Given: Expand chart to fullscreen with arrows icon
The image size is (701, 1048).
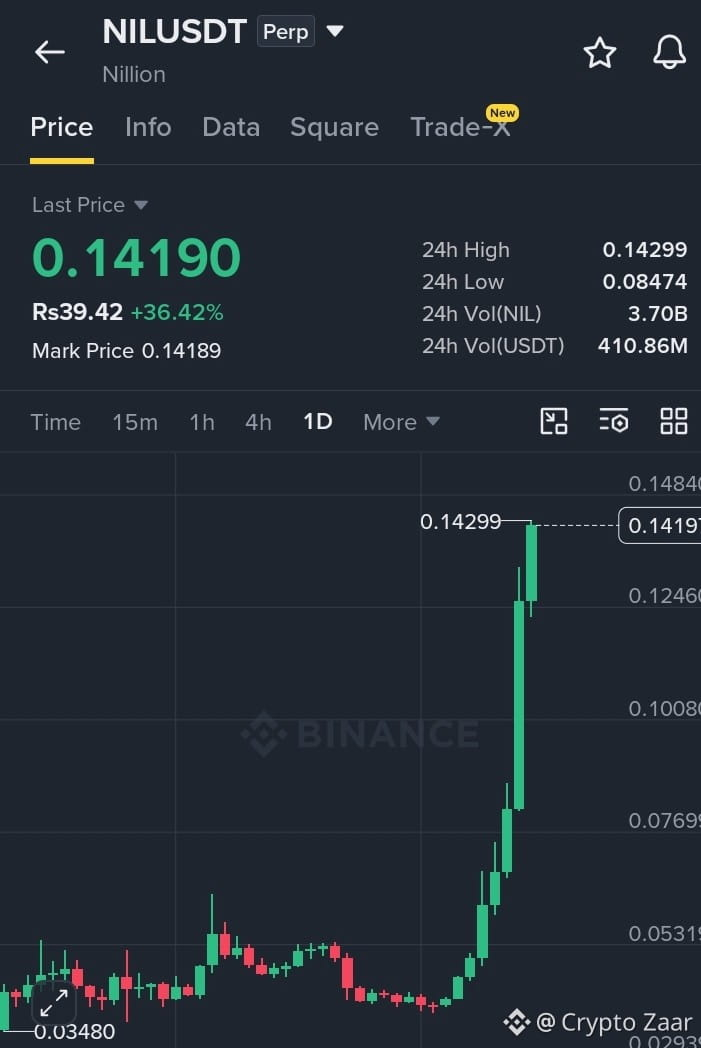Looking at the screenshot, I should coord(53,1003).
